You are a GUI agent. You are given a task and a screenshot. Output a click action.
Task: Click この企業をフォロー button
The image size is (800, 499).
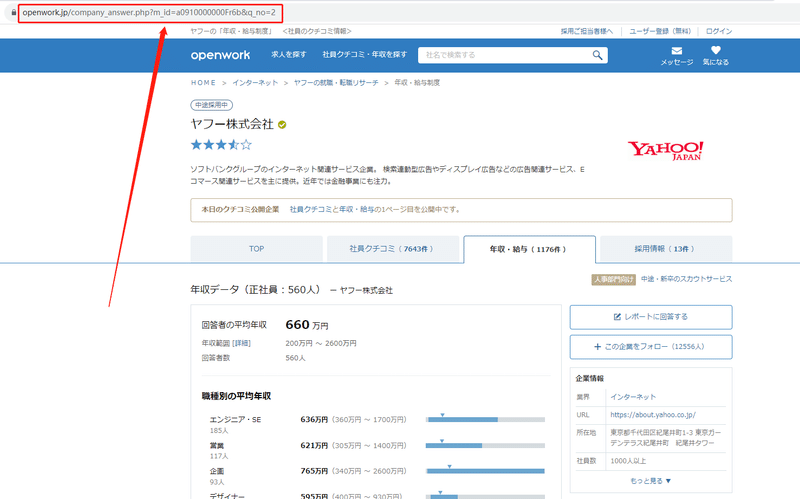click(x=651, y=347)
